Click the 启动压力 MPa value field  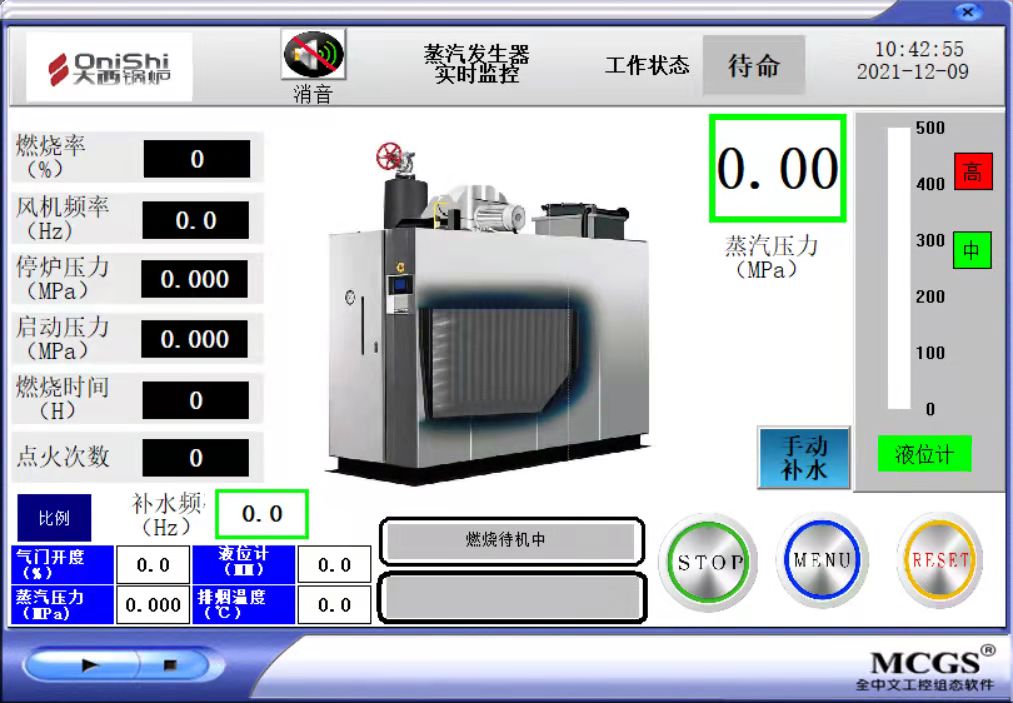tap(195, 339)
